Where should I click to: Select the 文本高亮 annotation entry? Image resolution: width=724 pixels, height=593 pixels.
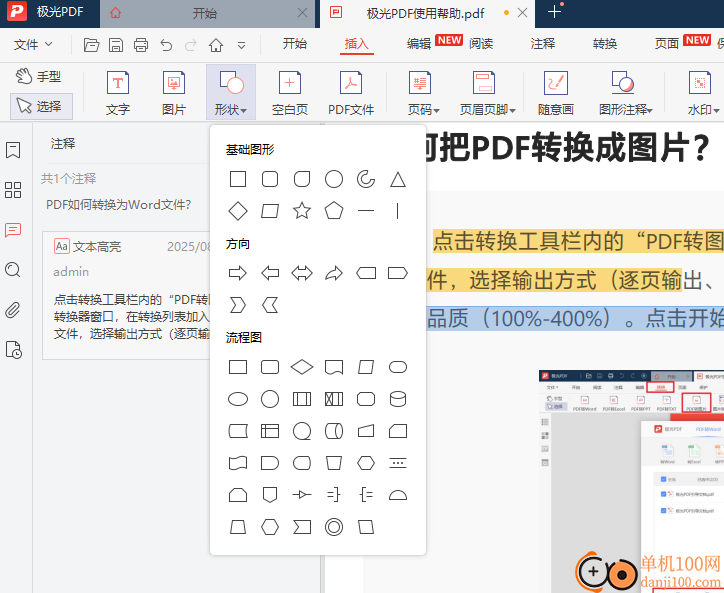click(x=127, y=296)
